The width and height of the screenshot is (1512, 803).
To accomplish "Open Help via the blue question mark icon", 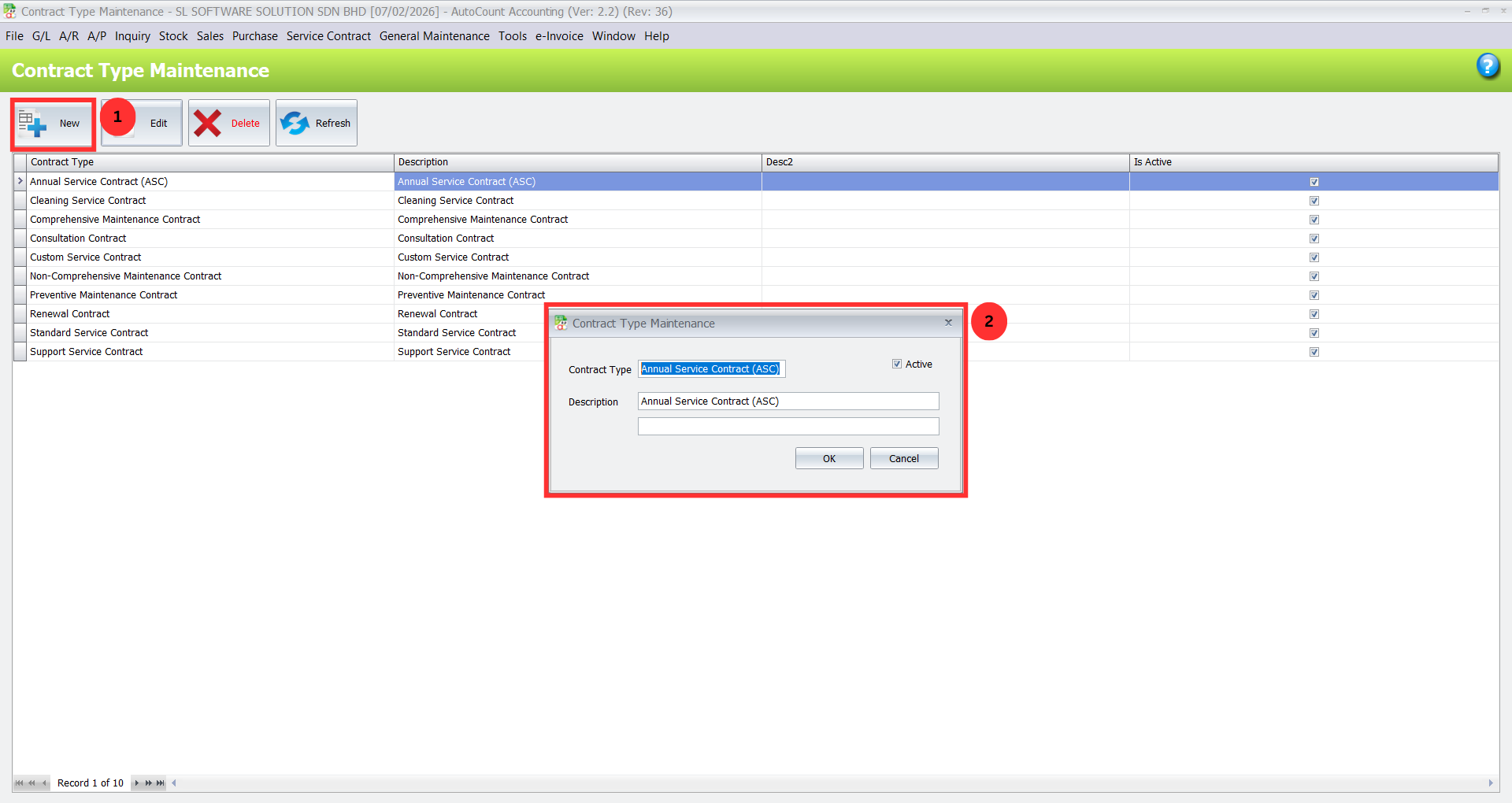I will 1488,66.
